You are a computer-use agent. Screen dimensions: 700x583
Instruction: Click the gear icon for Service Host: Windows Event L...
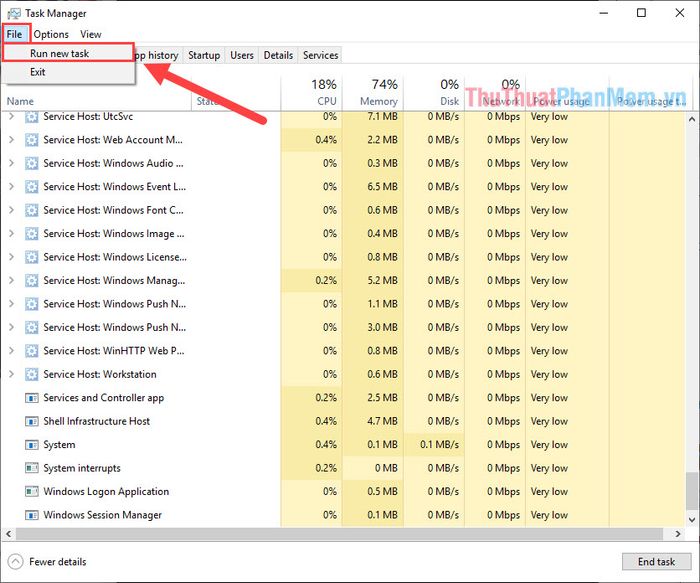click(x=31, y=187)
